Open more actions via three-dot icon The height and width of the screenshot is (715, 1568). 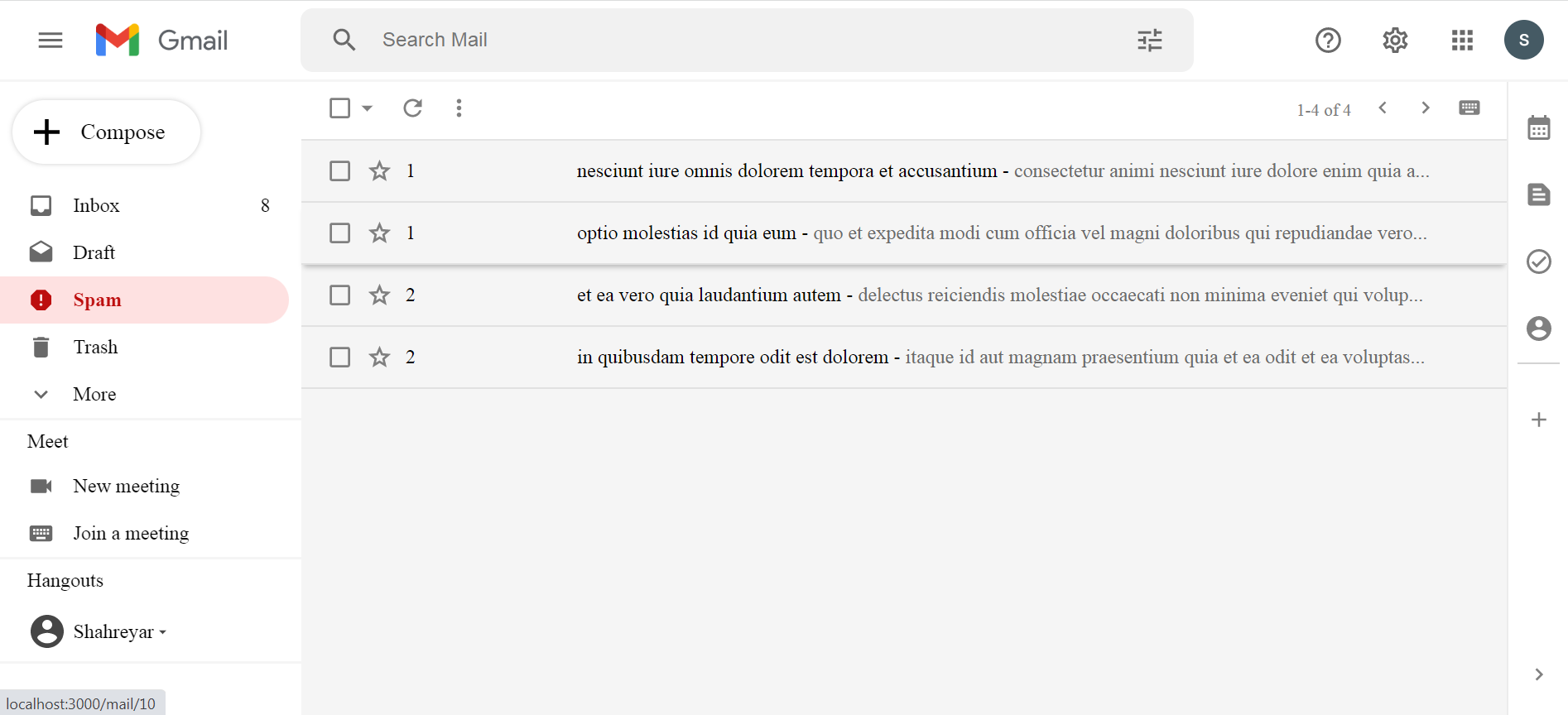click(x=459, y=108)
